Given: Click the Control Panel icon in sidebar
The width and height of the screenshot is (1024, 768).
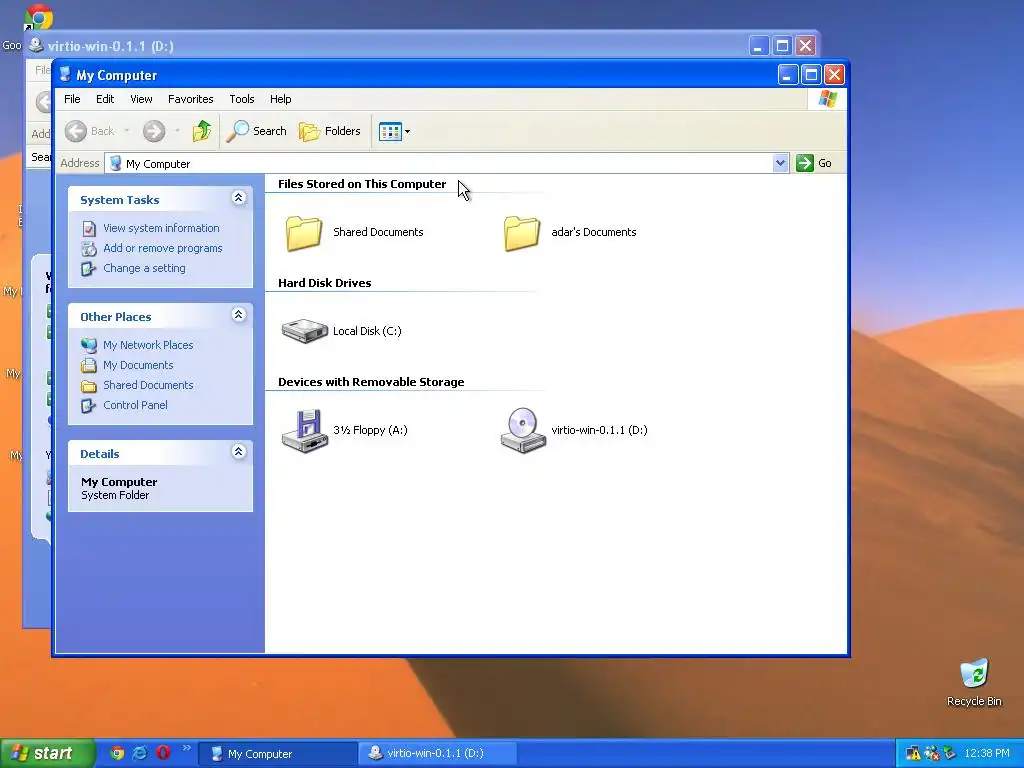Looking at the screenshot, I should 89,406.
